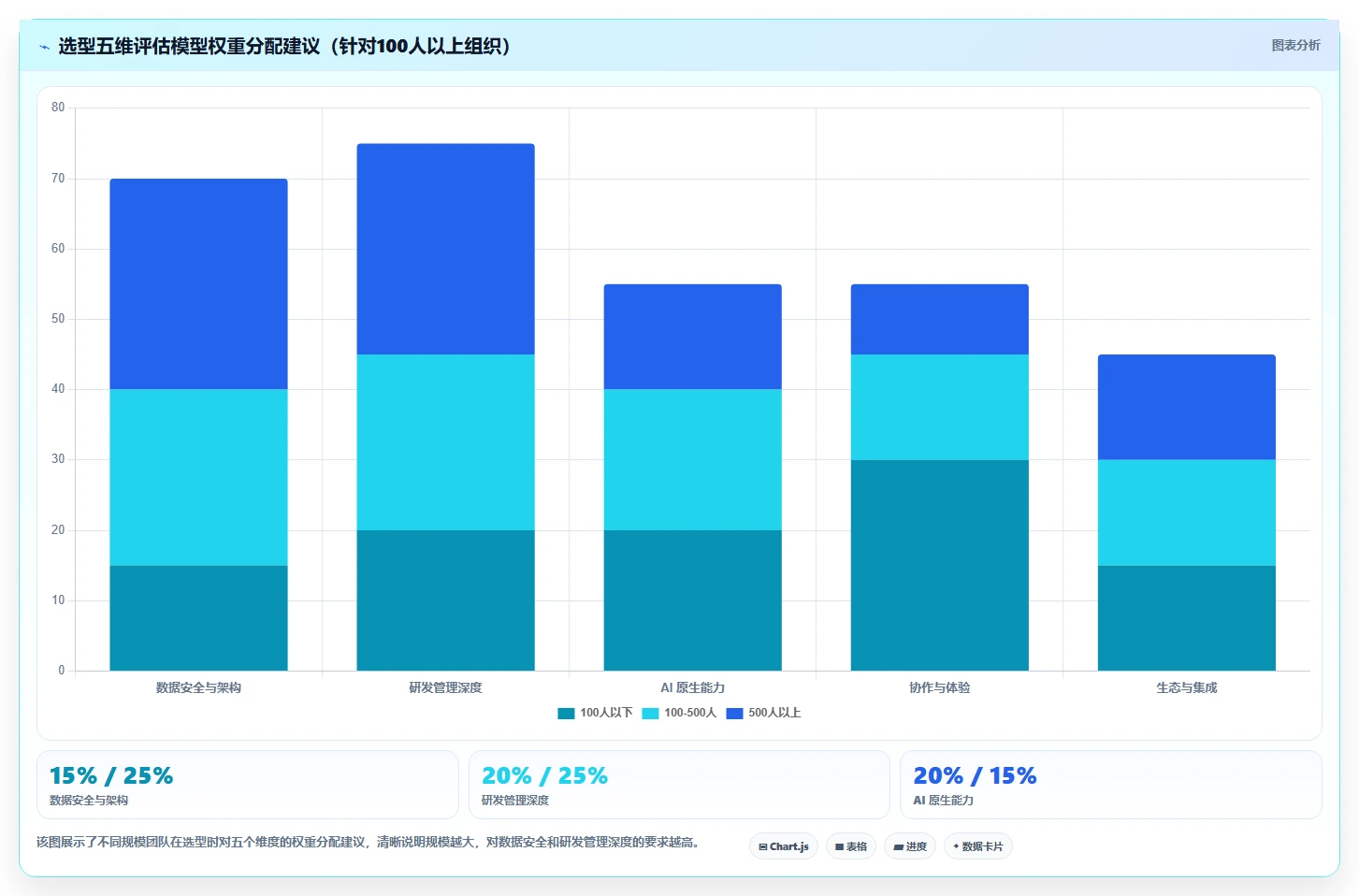The height and width of the screenshot is (896, 1359).
Task: Click the 500人以上 segment of 协作与体验 bar
Action: click(x=939, y=319)
